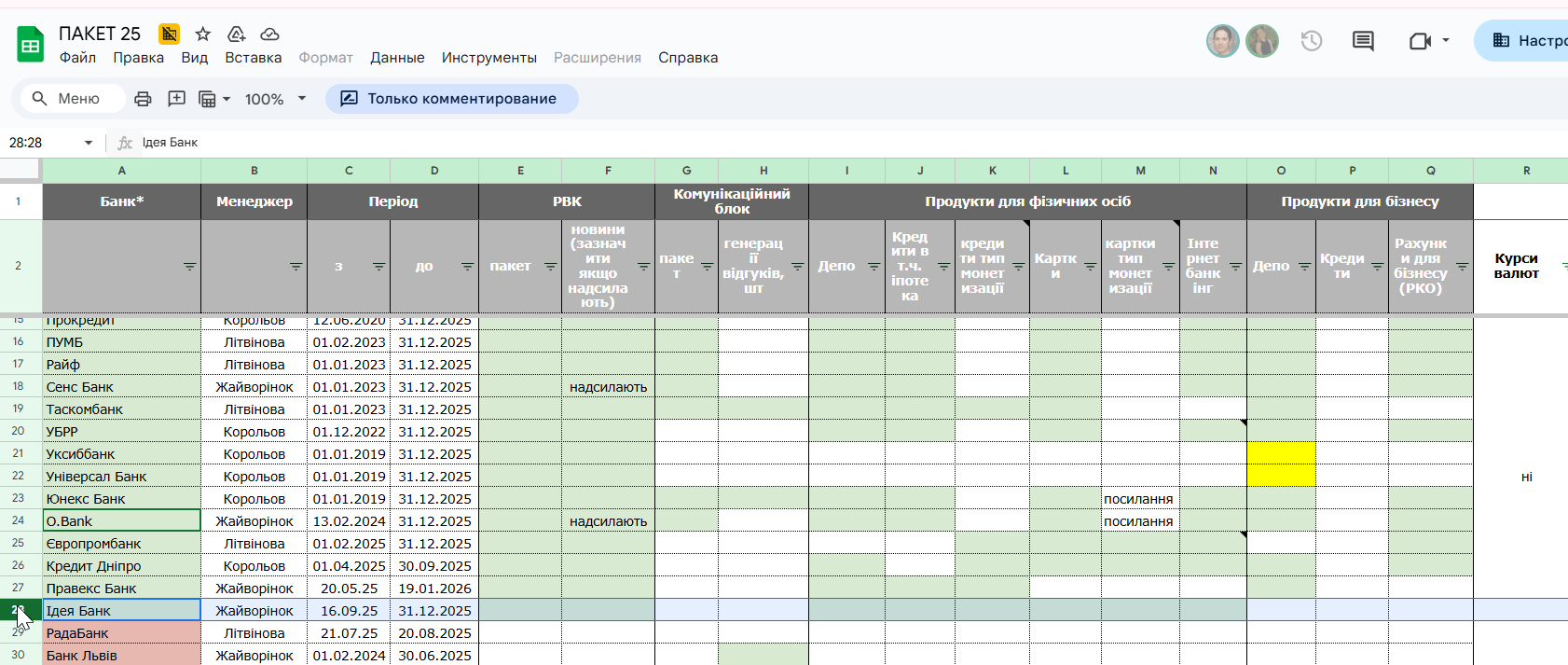Image resolution: width=1568 pixels, height=665 pixels.
Task: Click the yellow cell in row 21
Action: (x=1281, y=453)
